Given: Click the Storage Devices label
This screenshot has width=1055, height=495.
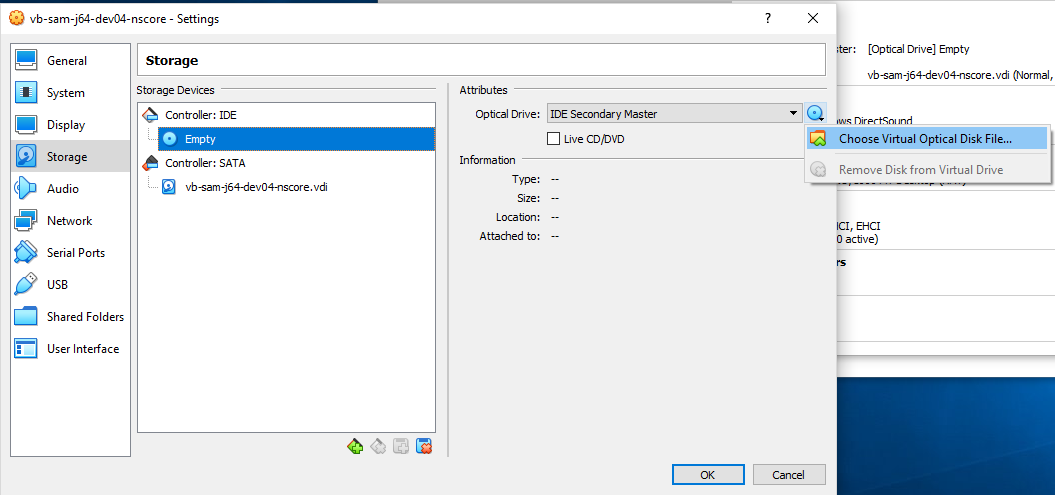Looking at the screenshot, I should 176,89.
